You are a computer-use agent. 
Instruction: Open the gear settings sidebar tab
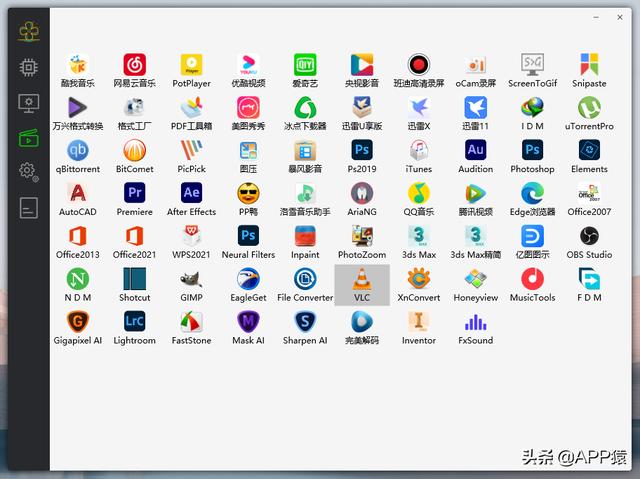pos(29,171)
